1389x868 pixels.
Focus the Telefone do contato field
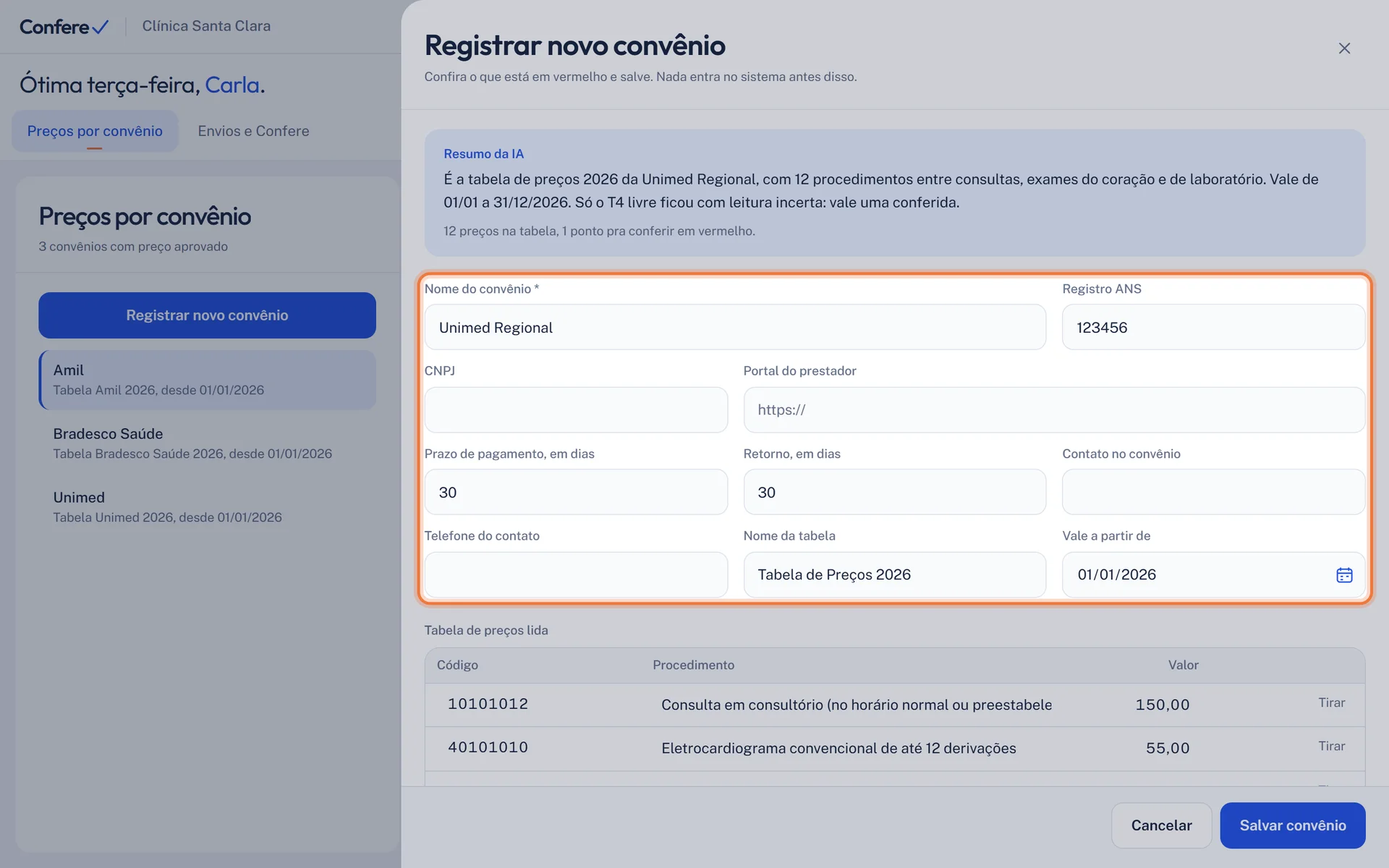coord(576,575)
